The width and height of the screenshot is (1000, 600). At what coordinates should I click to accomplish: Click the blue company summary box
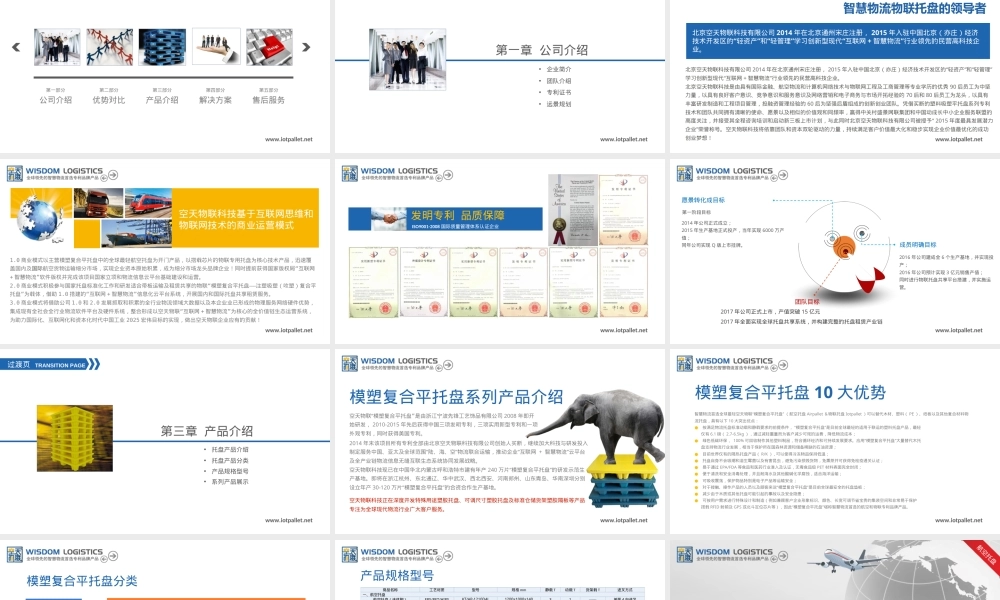pos(838,40)
